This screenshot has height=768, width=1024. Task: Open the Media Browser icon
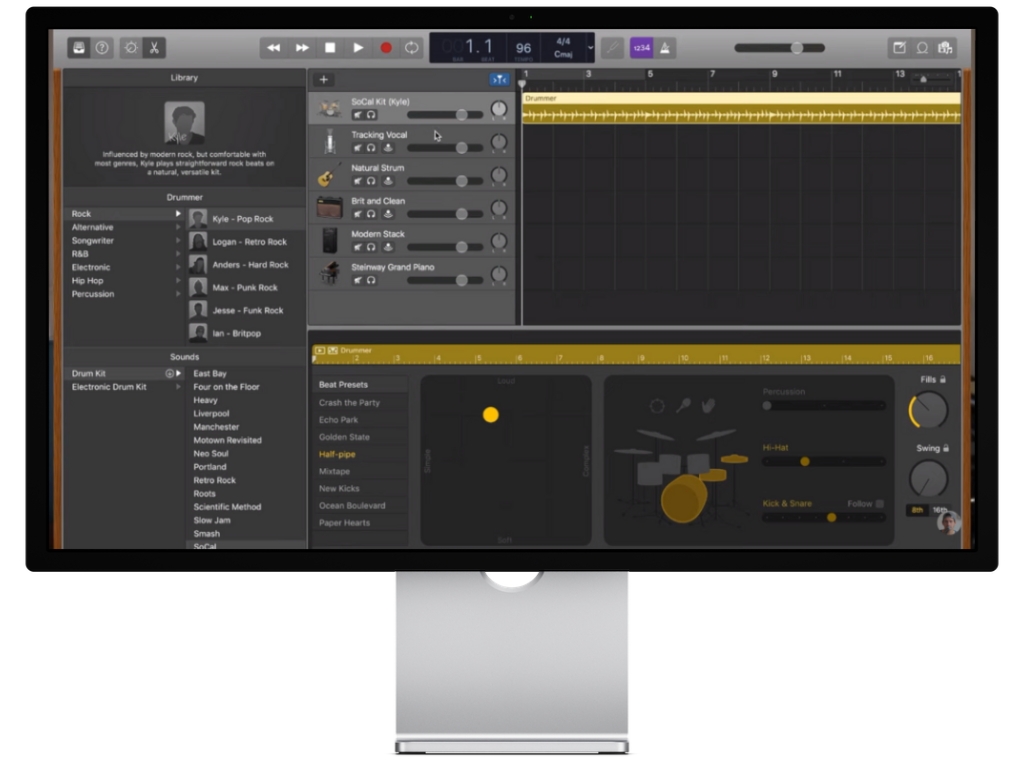click(x=945, y=48)
